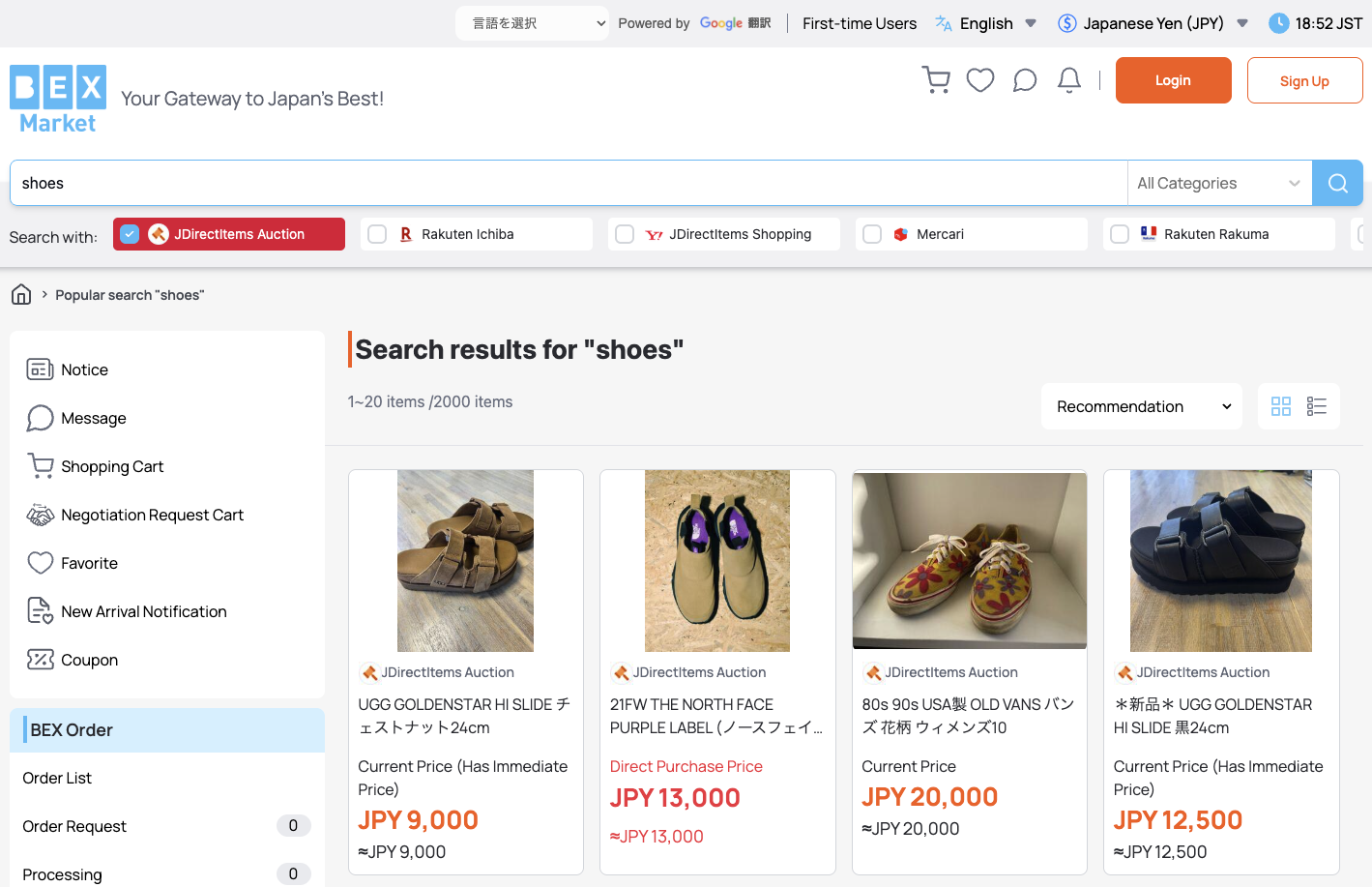Click the Shopping Cart sidebar icon
The image size is (1372, 887).
click(40, 466)
